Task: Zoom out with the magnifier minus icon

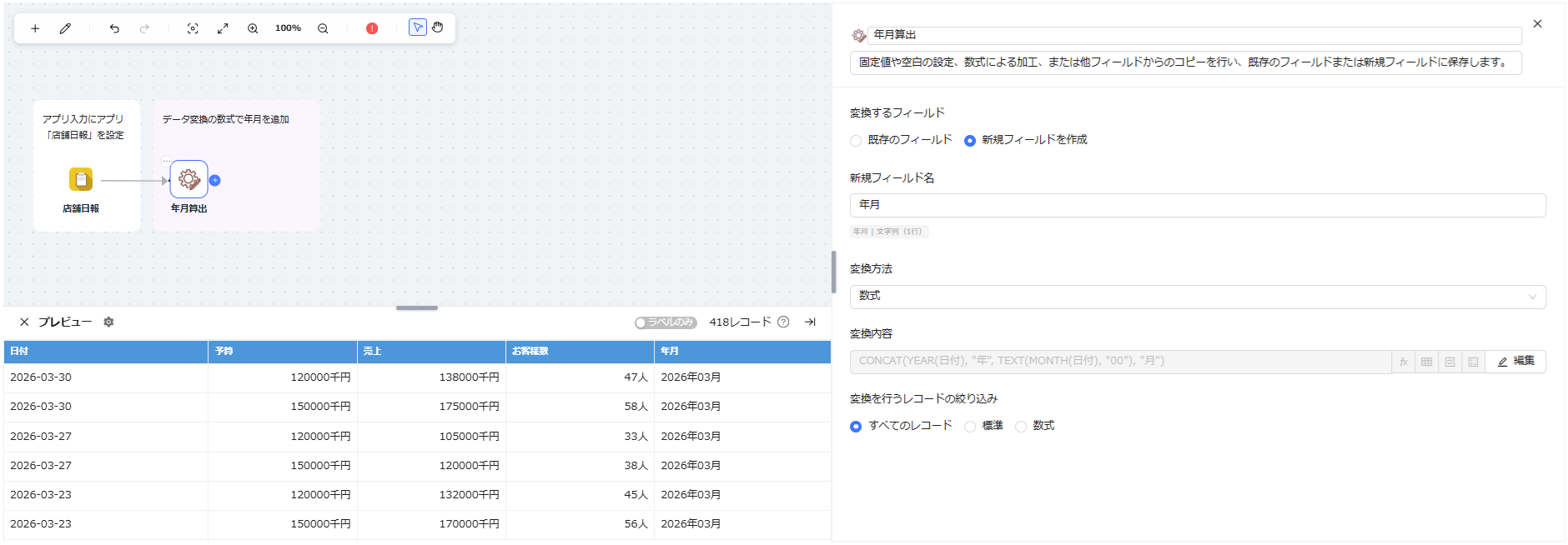Action: pyautogui.click(x=323, y=28)
